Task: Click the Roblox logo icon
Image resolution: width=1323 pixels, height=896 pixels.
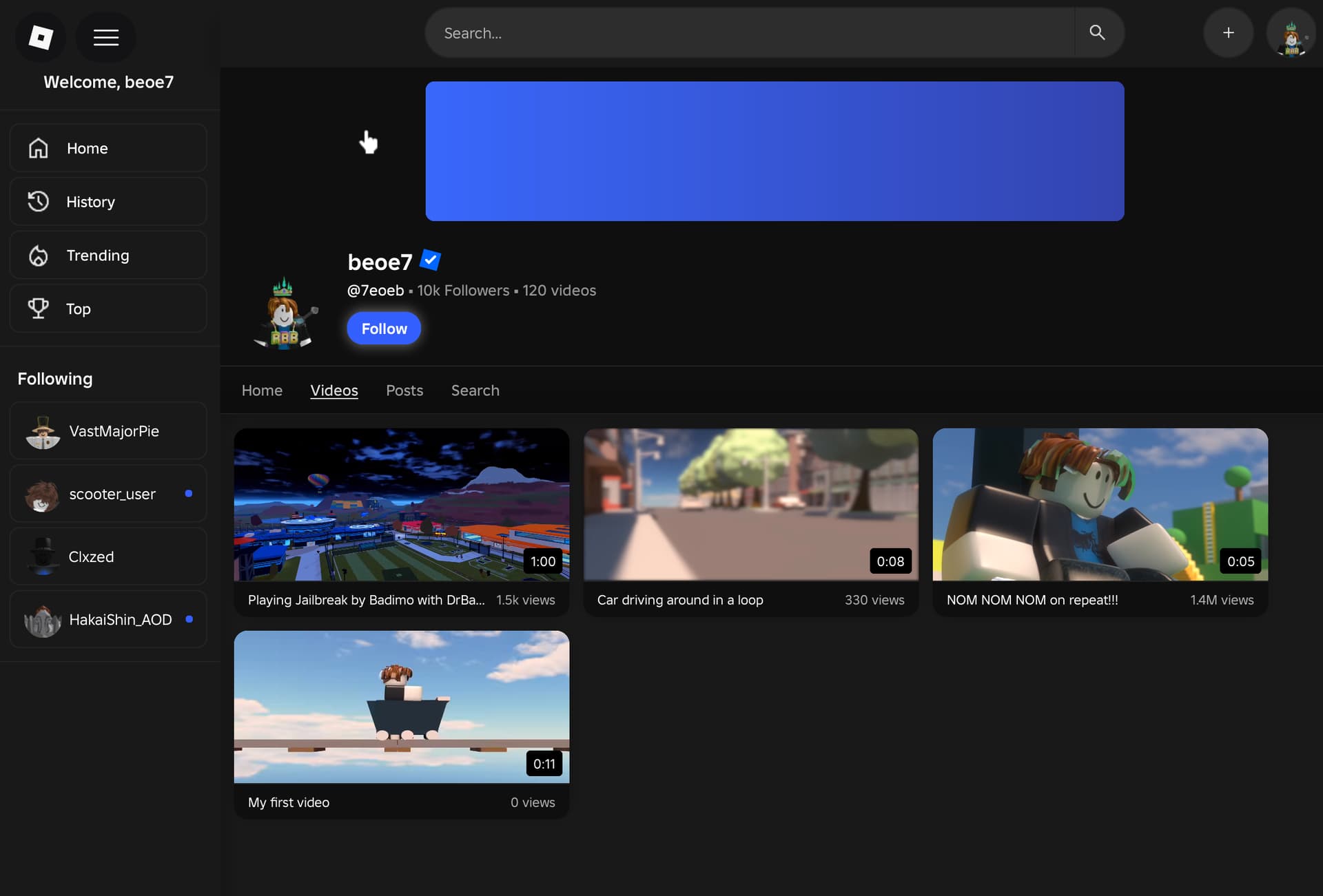Action: tap(40, 37)
